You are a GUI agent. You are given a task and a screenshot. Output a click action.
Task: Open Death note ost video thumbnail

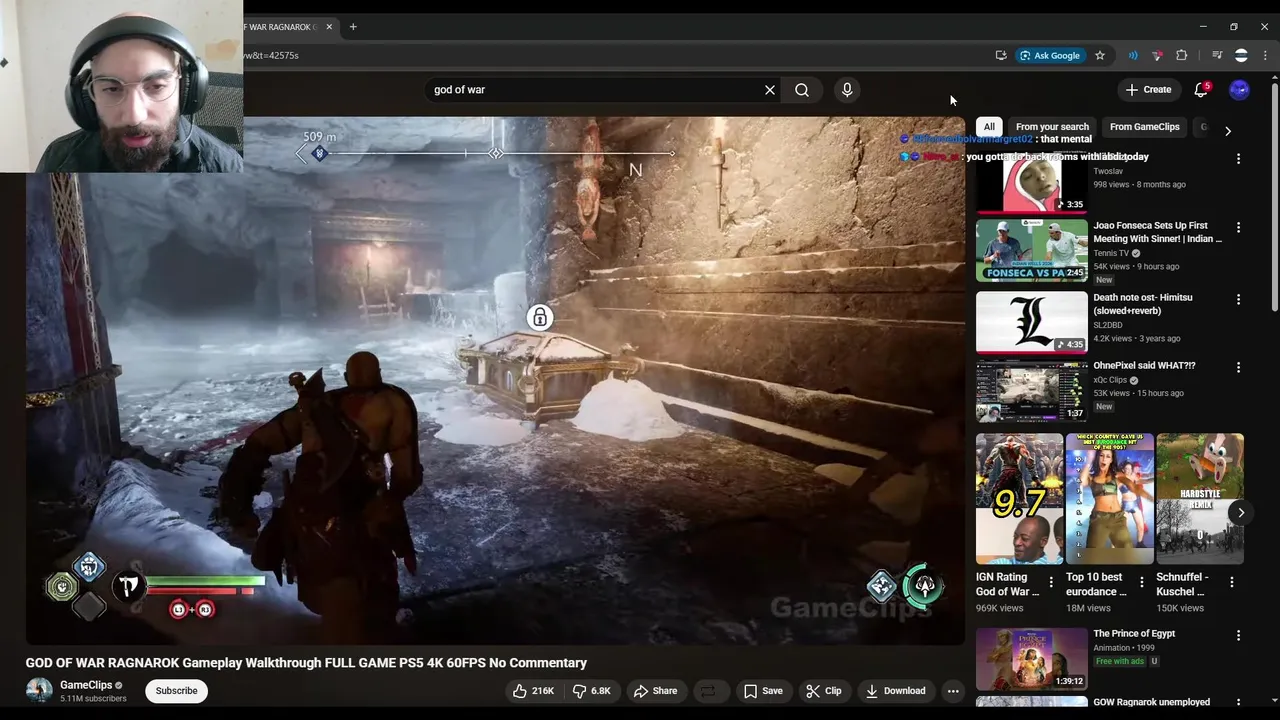click(1031, 322)
